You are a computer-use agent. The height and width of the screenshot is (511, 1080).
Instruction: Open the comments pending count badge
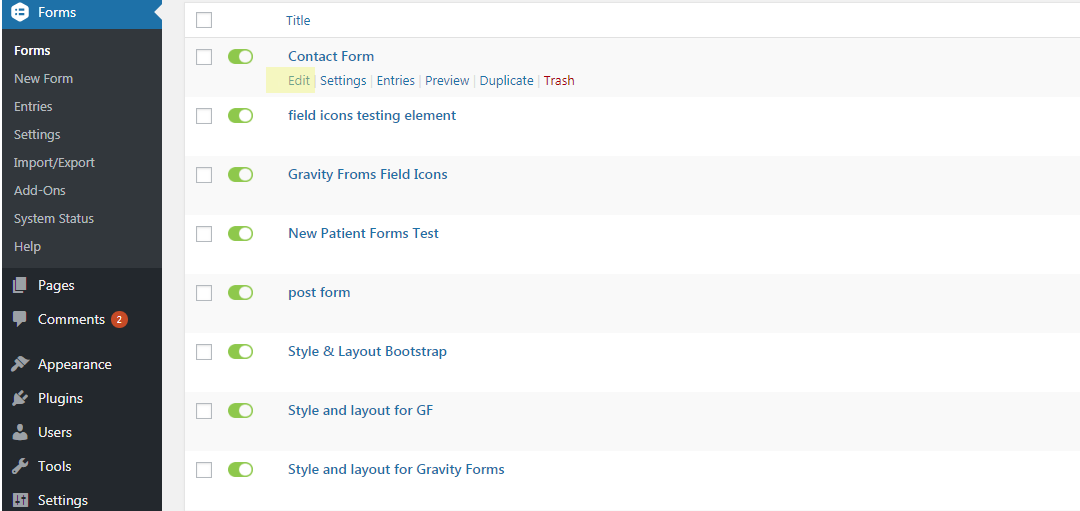(119, 320)
